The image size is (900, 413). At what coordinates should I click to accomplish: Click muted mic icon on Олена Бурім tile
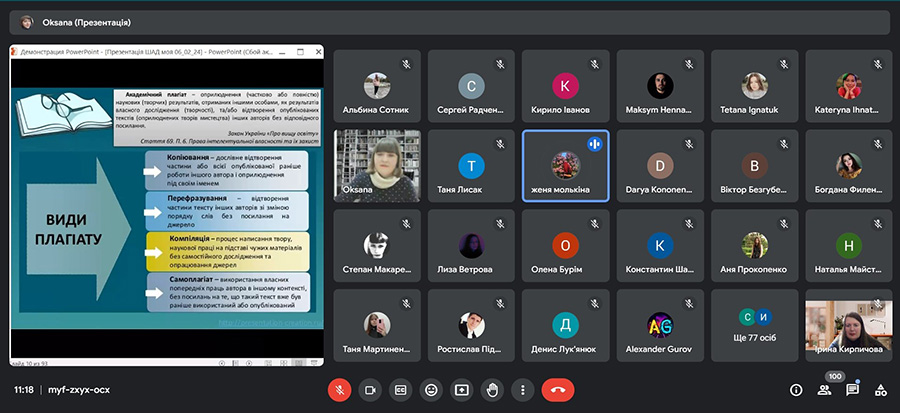click(595, 224)
